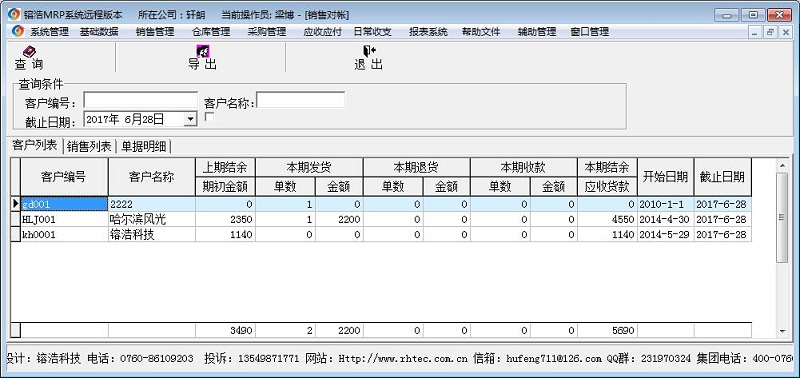
Task: Click the 2010-1-1 start date cell
Action: pyautogui.click(x=665, y=204)
